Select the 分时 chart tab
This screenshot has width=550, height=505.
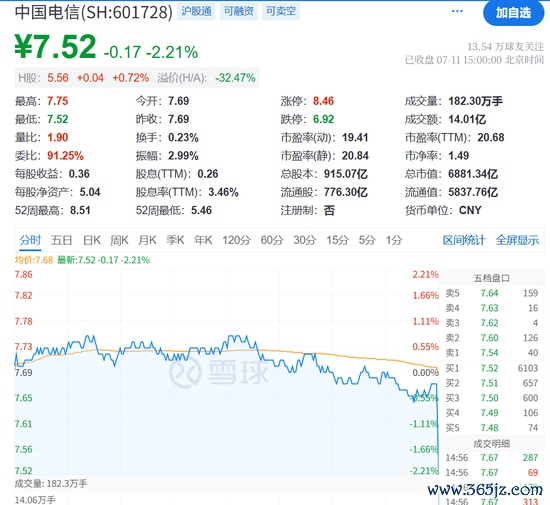(30, 240)
